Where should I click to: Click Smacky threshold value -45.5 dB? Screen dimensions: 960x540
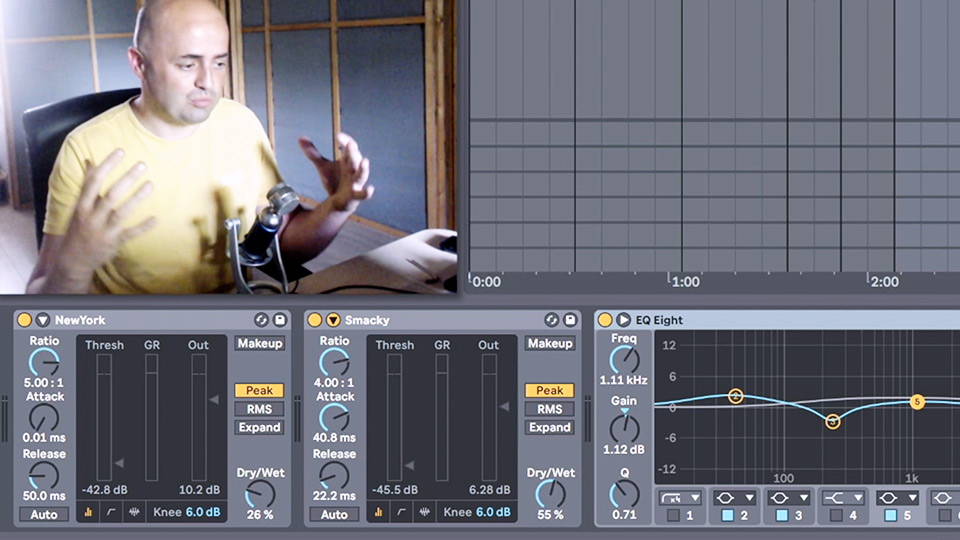coord(395,490)
